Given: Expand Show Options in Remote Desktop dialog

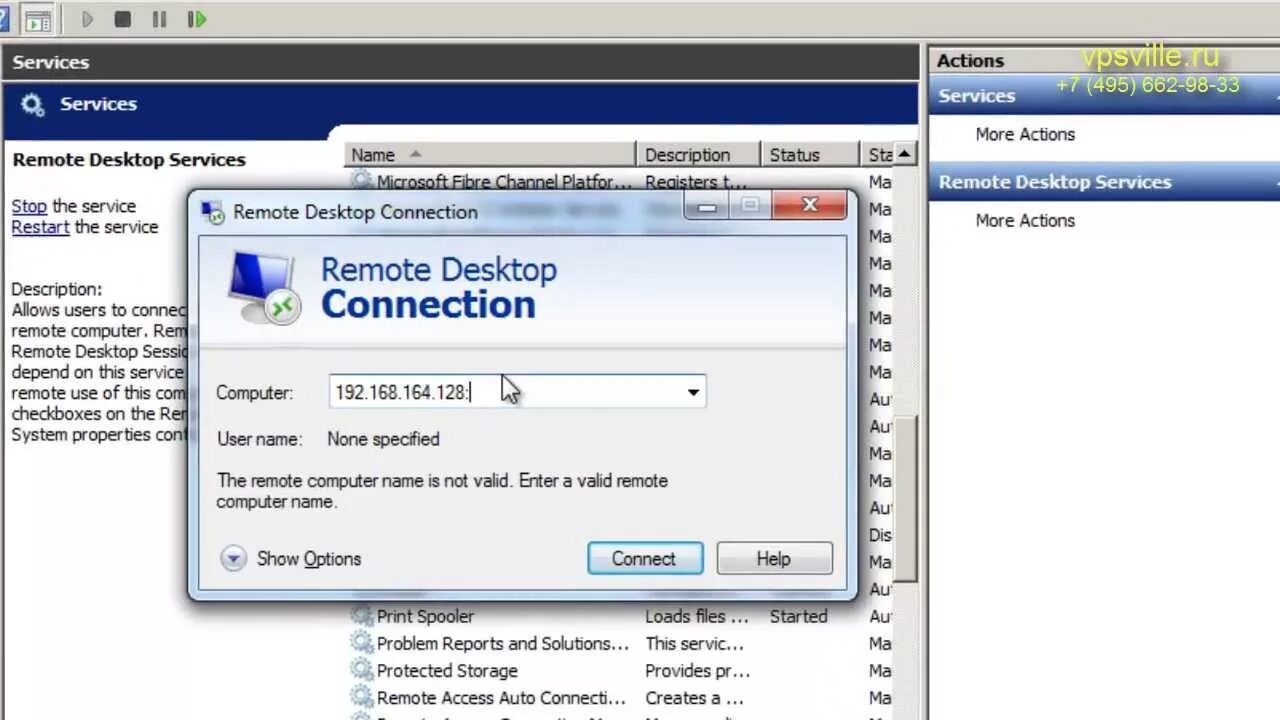Looking at the screenshot, I should click(291, 558).
